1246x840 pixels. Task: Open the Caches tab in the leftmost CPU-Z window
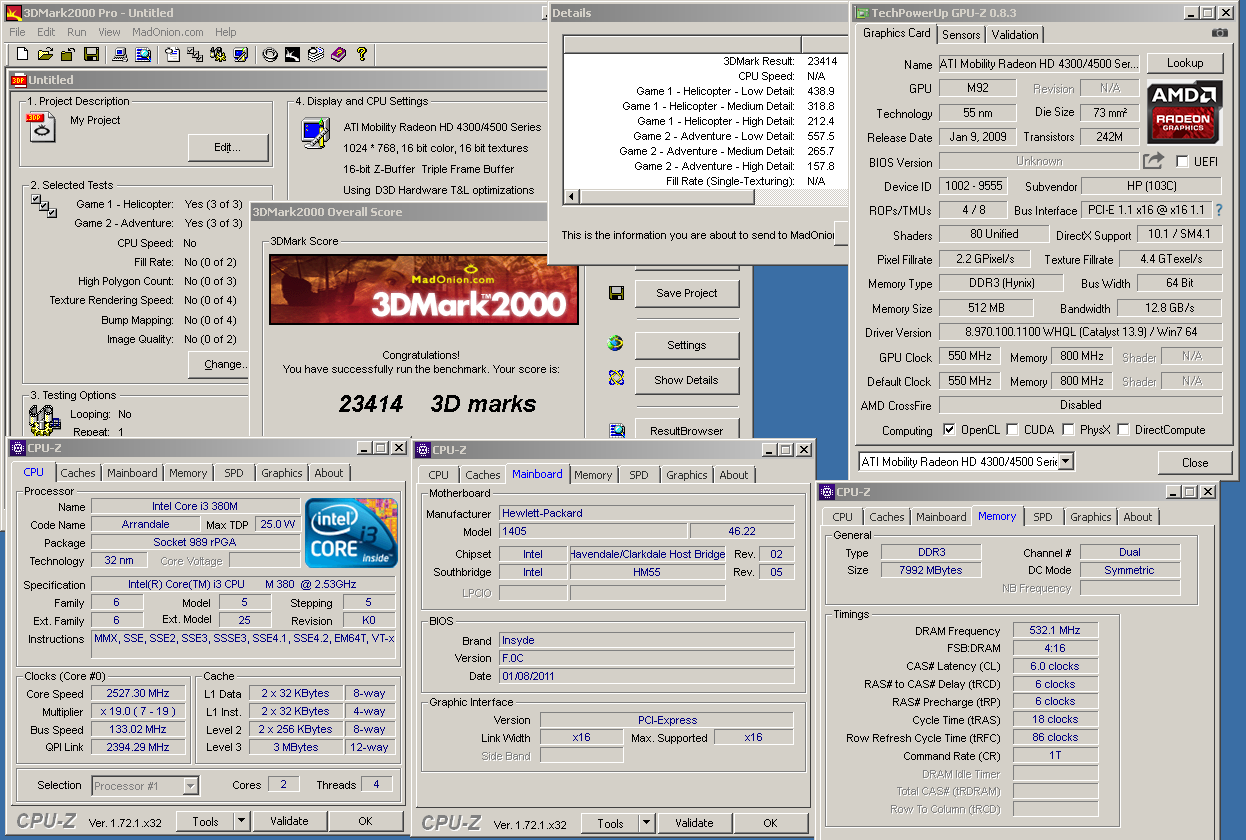tap(78, 473)
